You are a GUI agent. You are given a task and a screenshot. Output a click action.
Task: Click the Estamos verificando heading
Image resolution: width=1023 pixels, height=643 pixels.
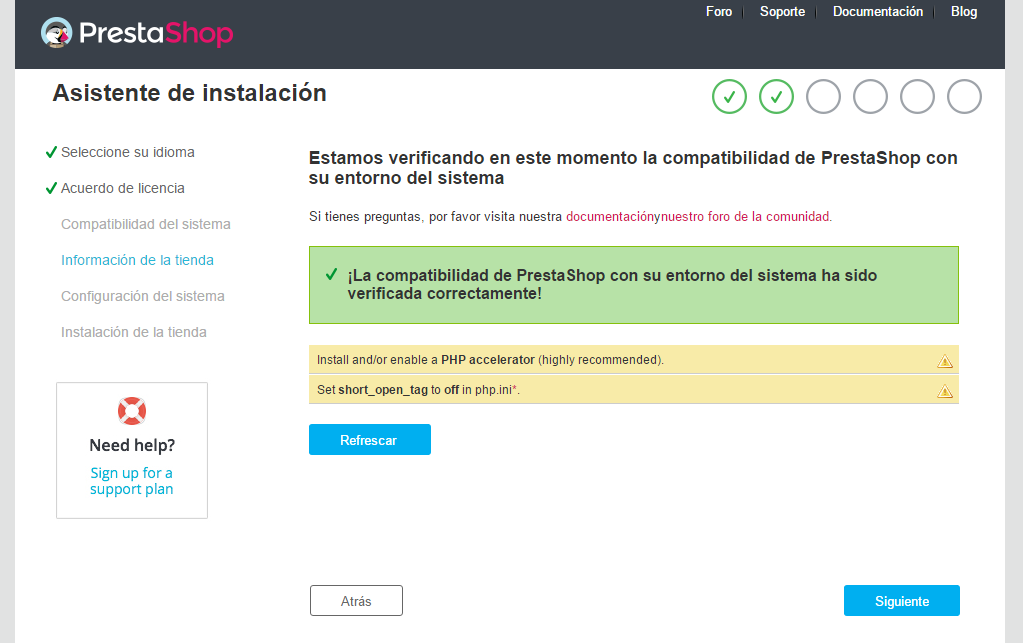[x=633, y=168]
